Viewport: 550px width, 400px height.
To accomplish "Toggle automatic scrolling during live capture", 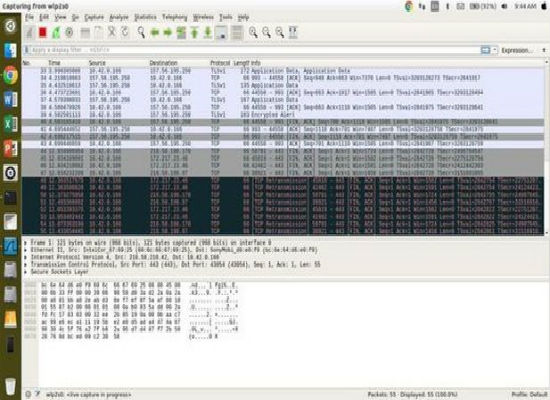I will click(x=221, y=33).
